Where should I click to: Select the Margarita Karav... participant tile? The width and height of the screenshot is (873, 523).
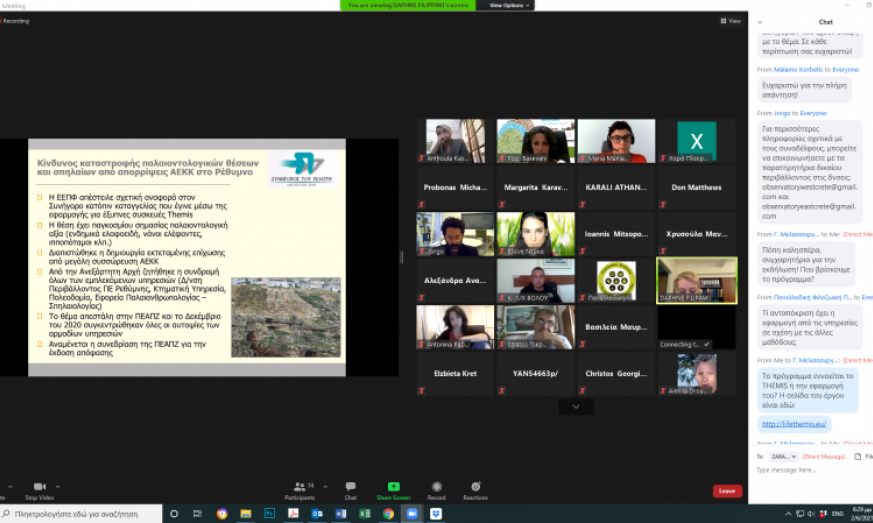(x=535, y=187)
